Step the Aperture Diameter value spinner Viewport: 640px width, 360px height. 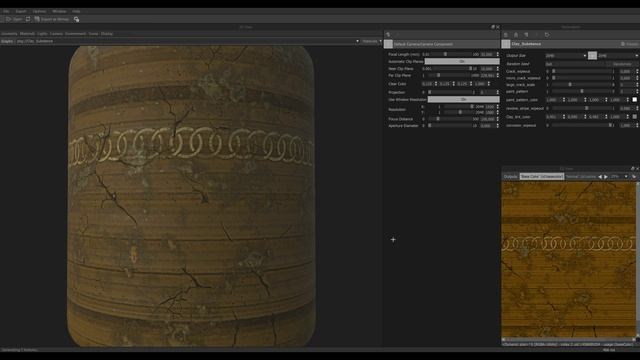tap(497, 126)
